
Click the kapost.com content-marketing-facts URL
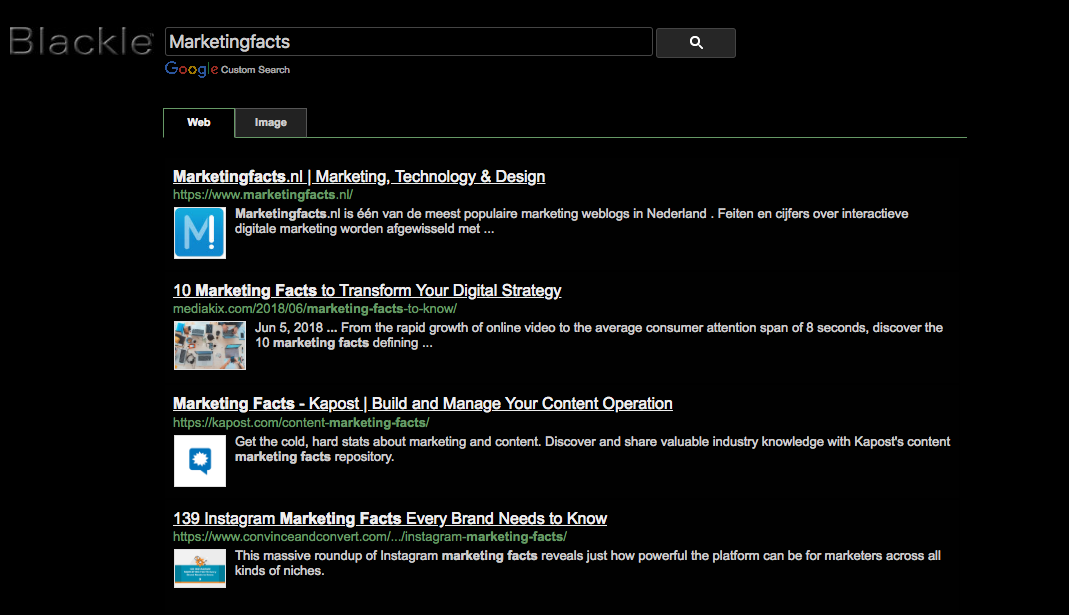coord(301,423)
